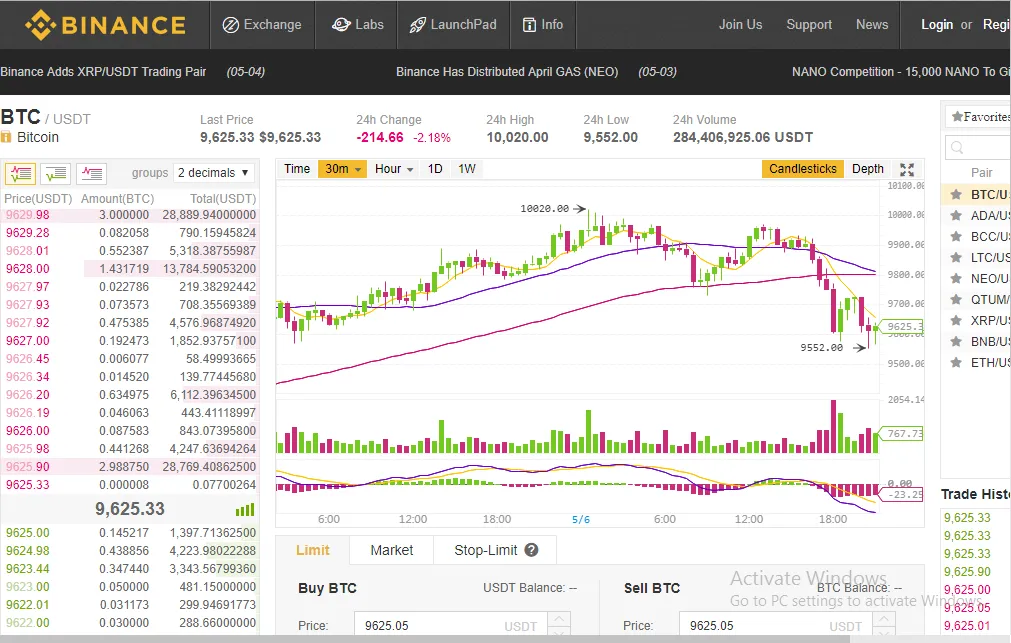The image size is (1011, 643).
Task: Click the Sell BTC price field
Action: tap(776, 626)
